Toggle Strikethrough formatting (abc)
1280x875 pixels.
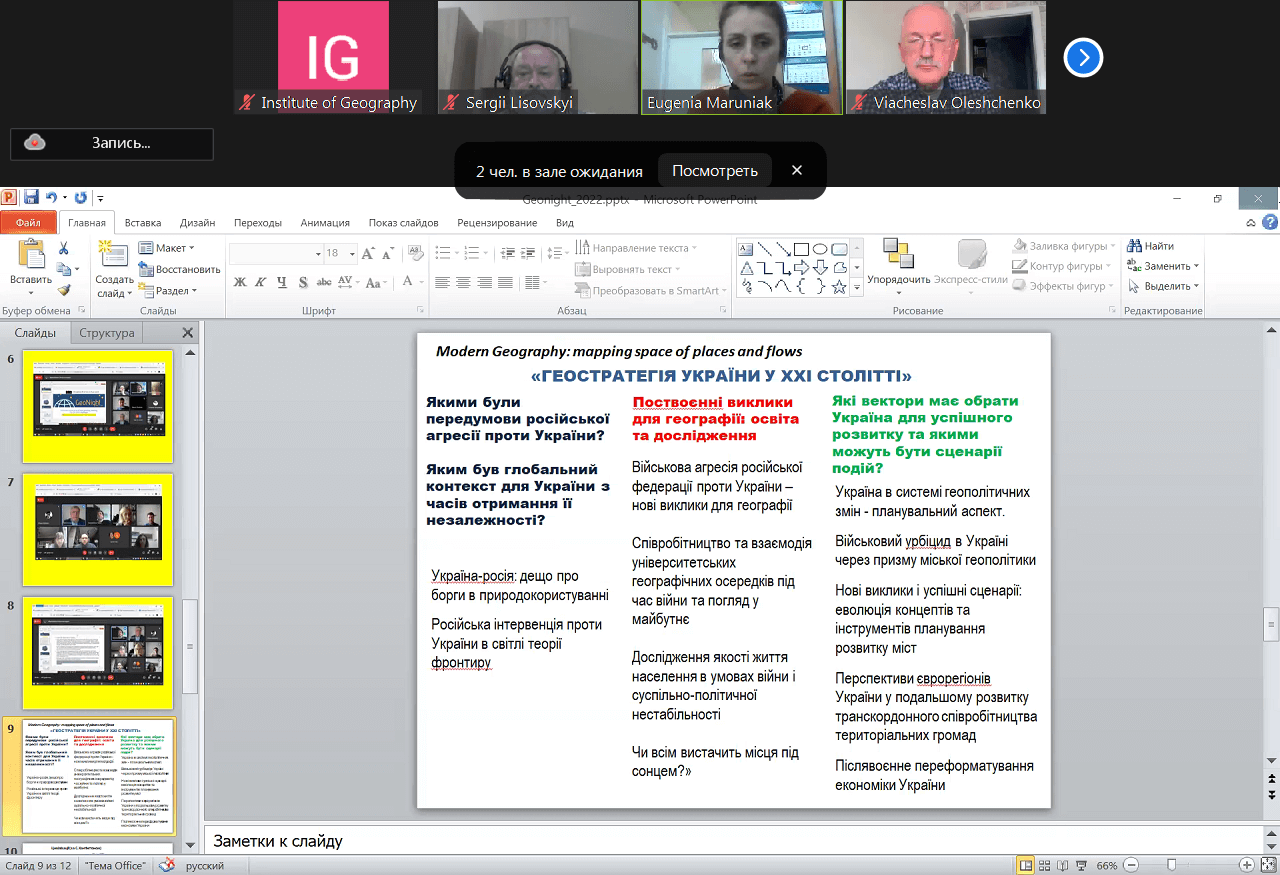pyautogui.click(x=324, y=283)
